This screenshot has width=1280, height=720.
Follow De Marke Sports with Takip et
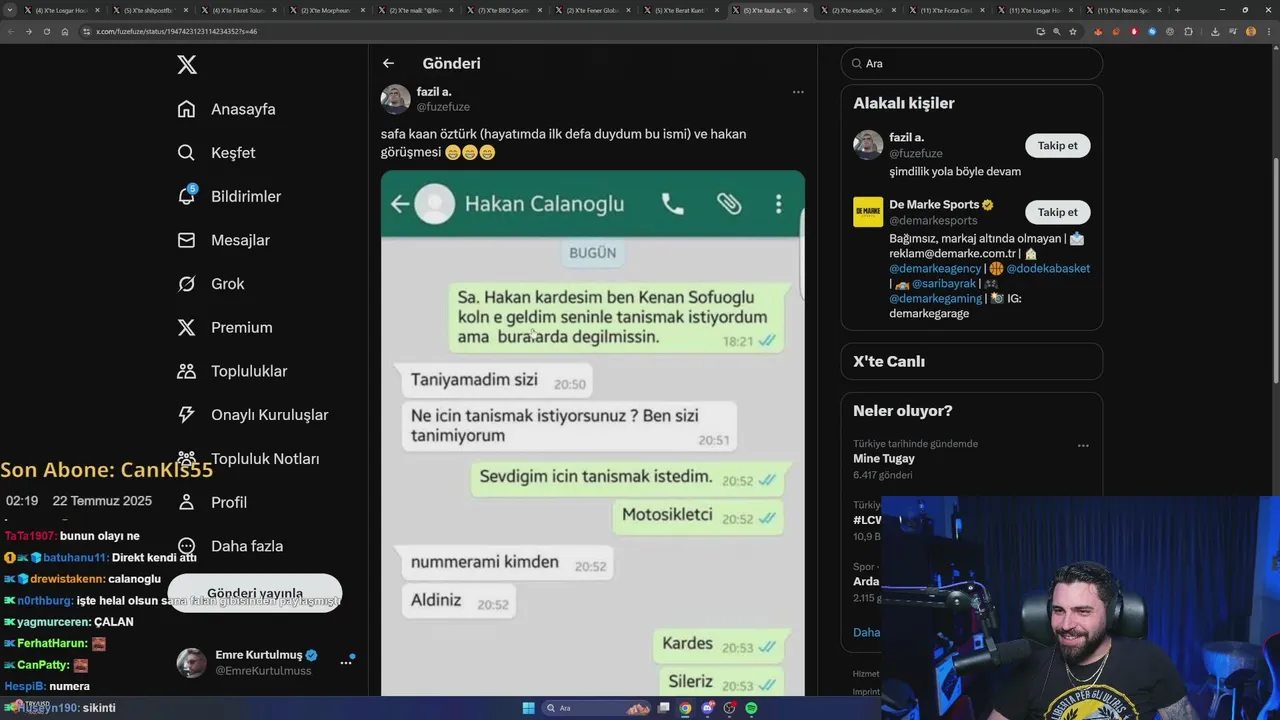coord(1057,212)
